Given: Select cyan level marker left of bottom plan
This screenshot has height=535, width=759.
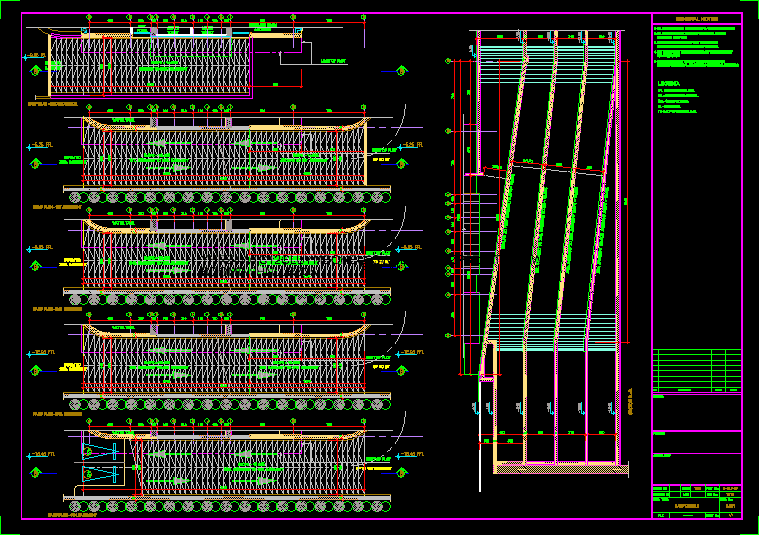Looking at the screenshot, I should (36, 456).
